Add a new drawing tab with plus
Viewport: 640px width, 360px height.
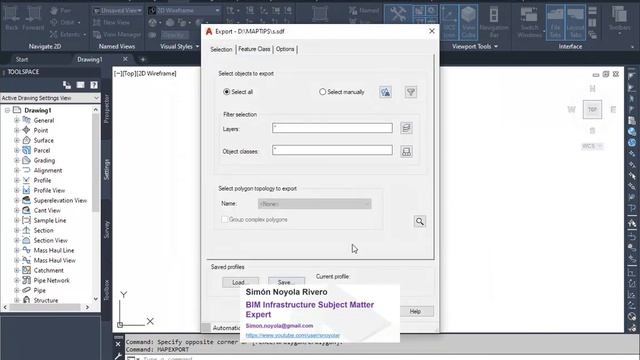point(143,60)
